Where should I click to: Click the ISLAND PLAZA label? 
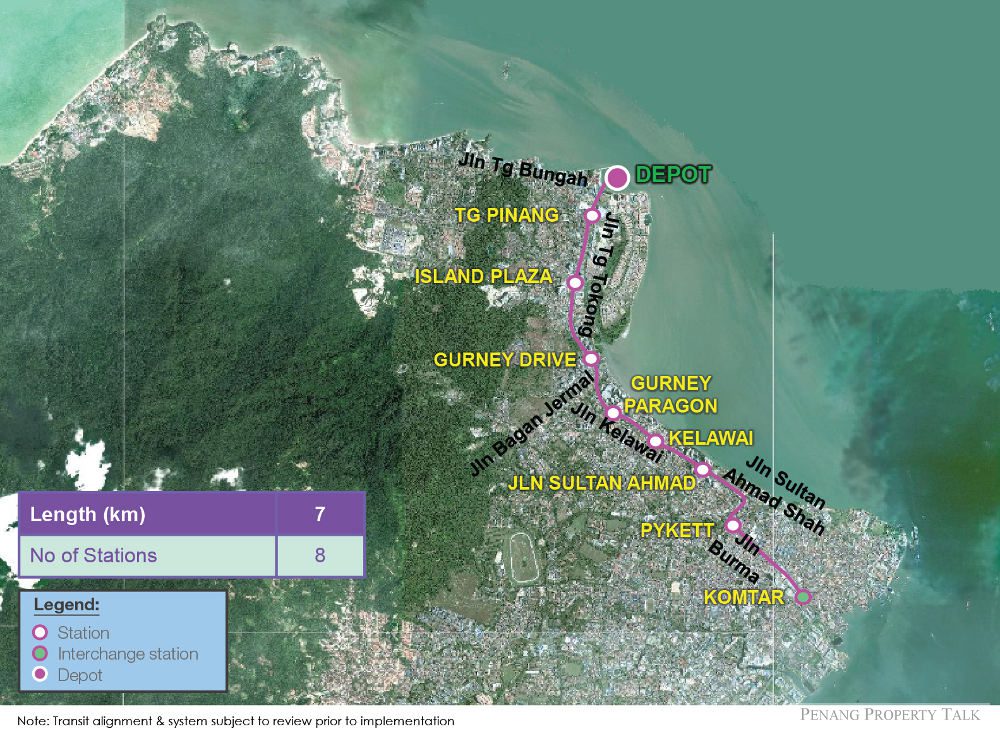483,276
